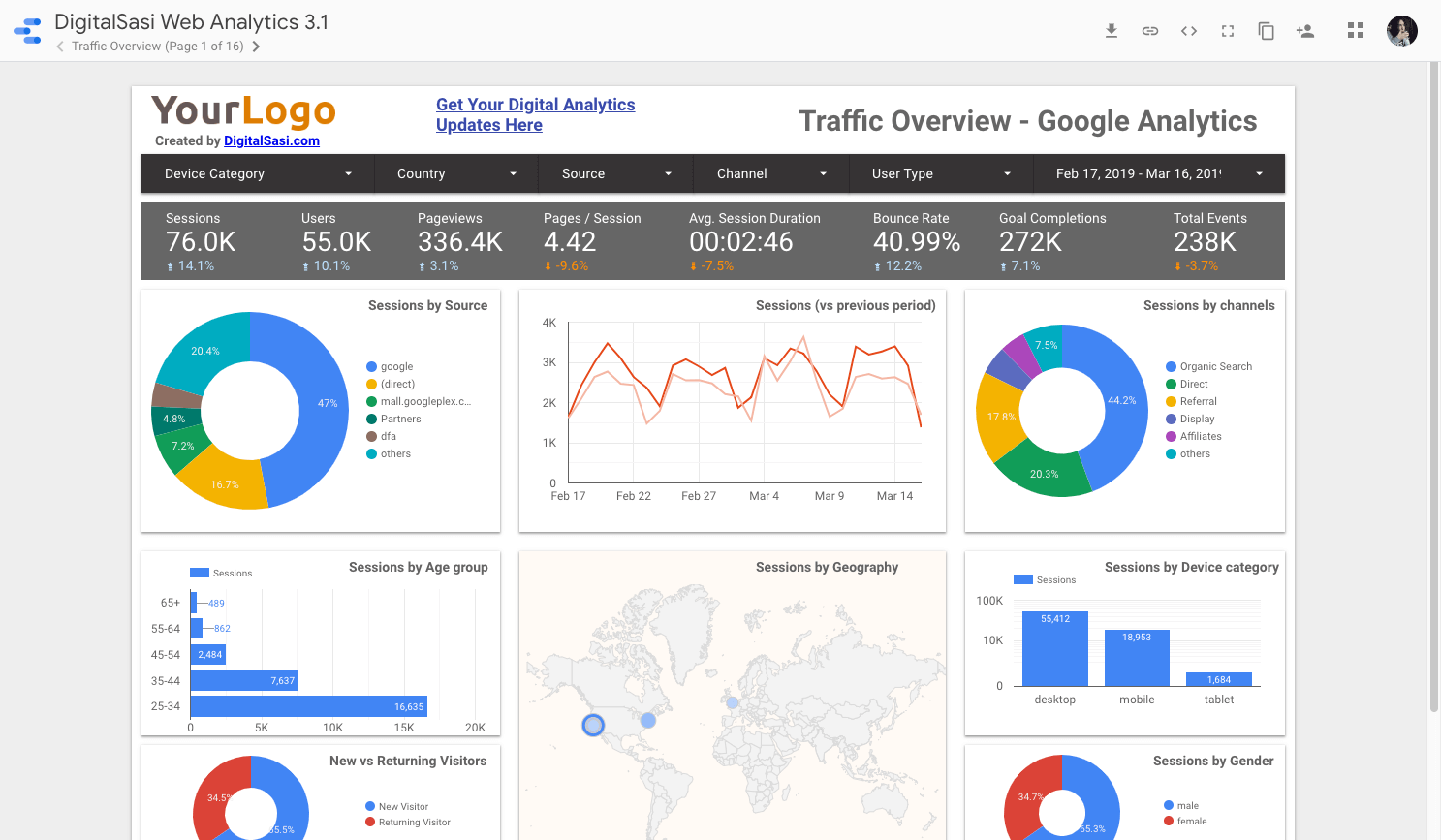Click the 25-34 age group bar
Viewport: 1441px width, 840px height.
(x=308, y=706)
